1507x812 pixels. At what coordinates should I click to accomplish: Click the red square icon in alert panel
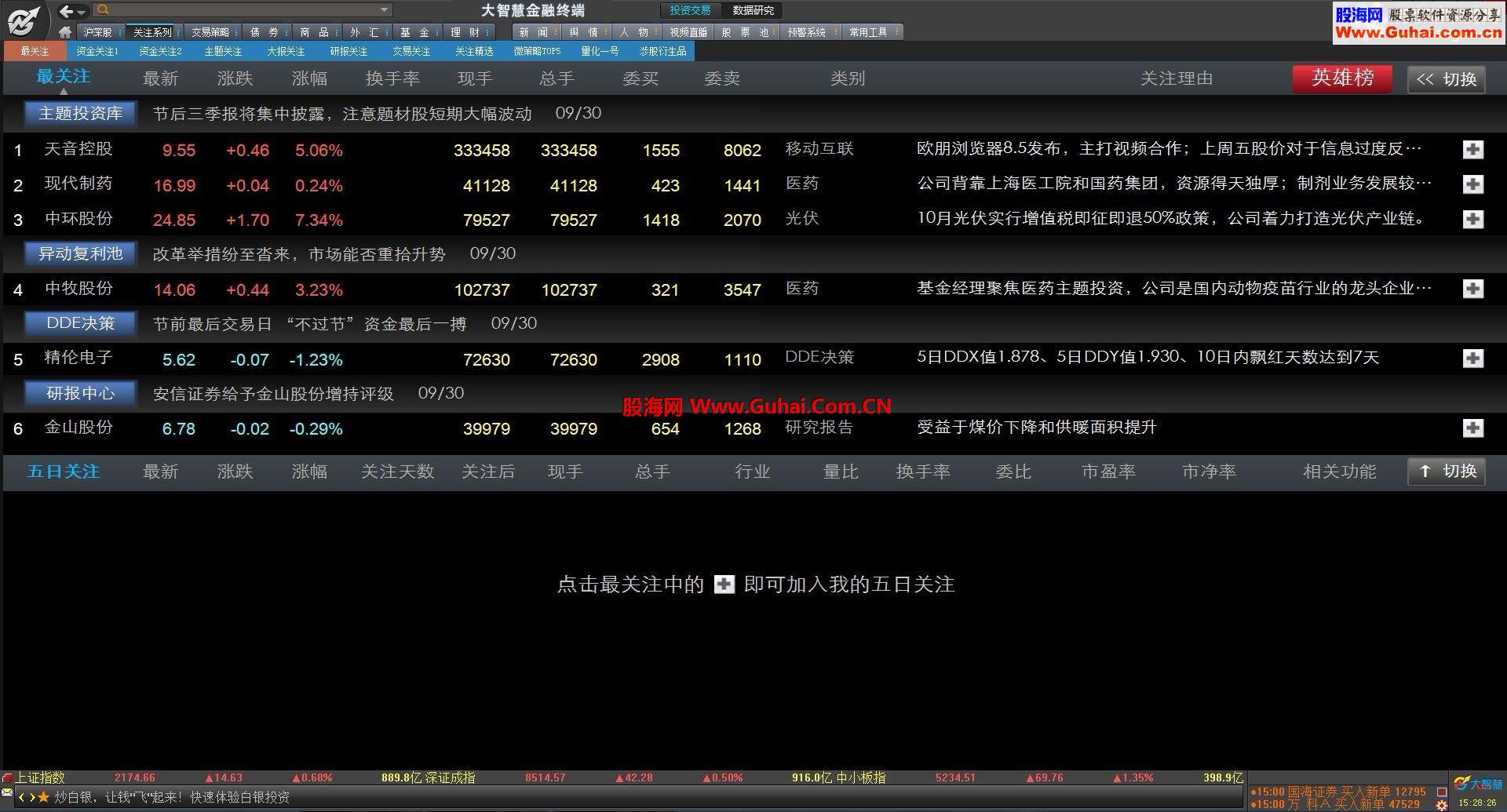[x=1441, y=792]
